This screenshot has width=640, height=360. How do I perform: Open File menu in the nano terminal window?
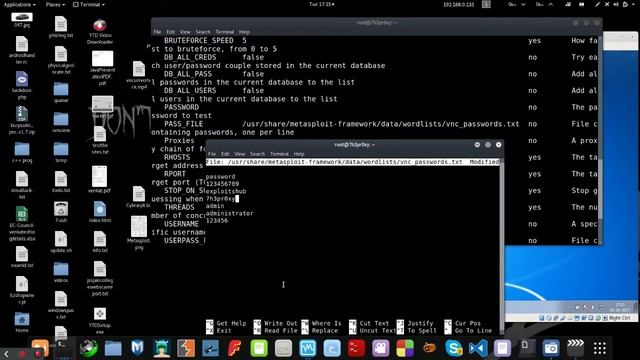(212, 154)
